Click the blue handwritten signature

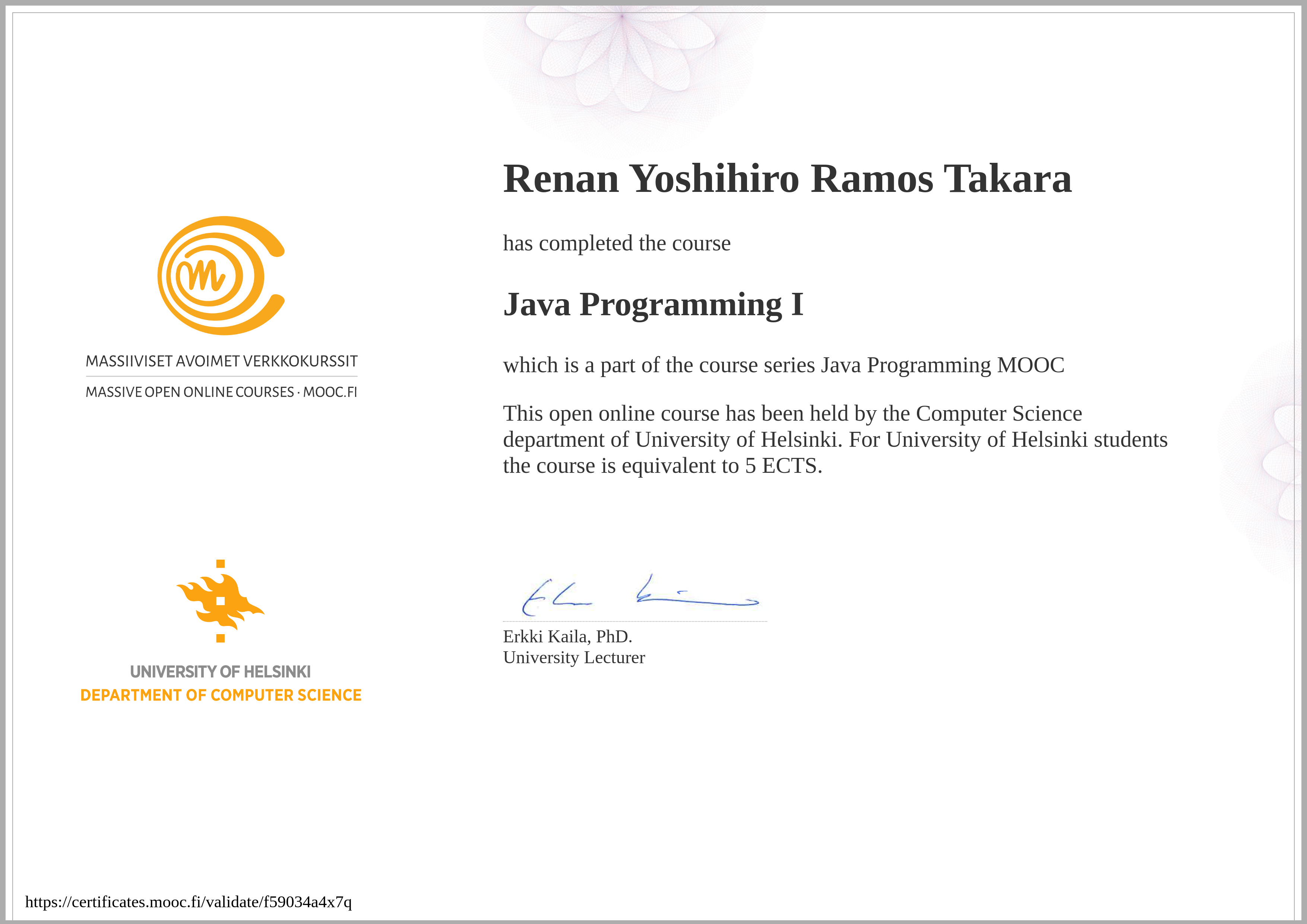[x=640, y=595]
